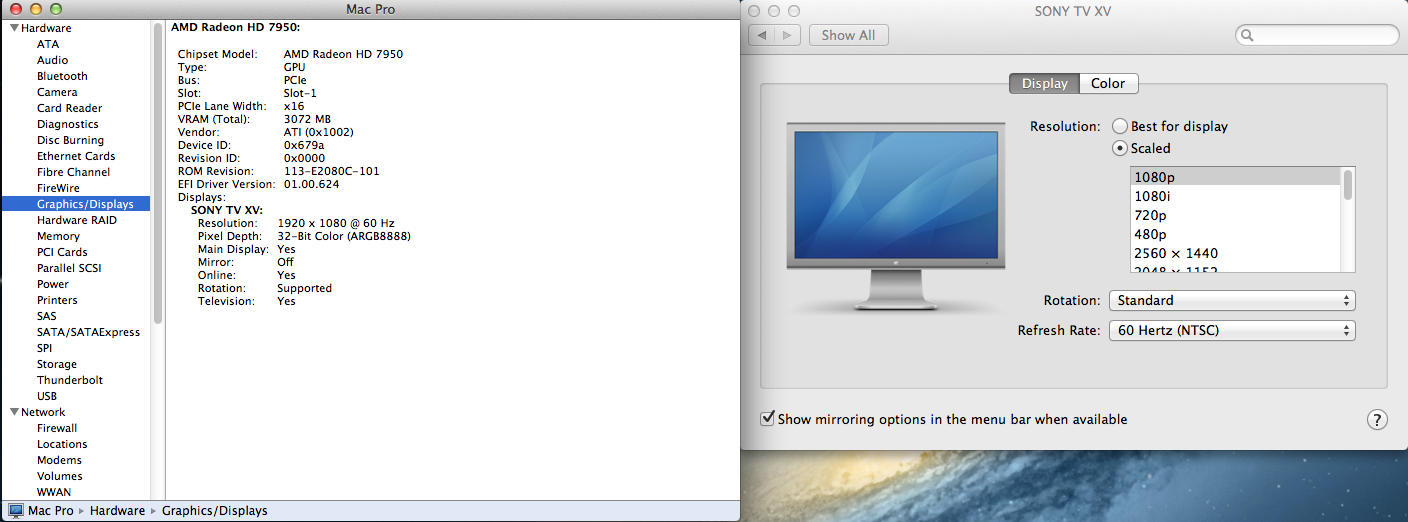Switch to the Color tab
The height and width of the screenshot is (522, 1408).
pyautogui.click(x=1108, y=84)
